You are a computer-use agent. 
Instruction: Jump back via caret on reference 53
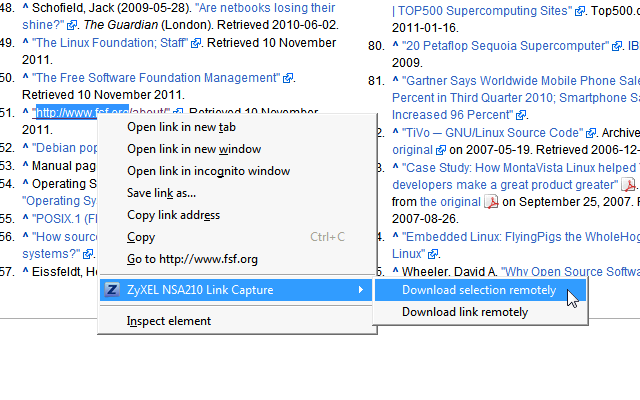pos(25,165)
